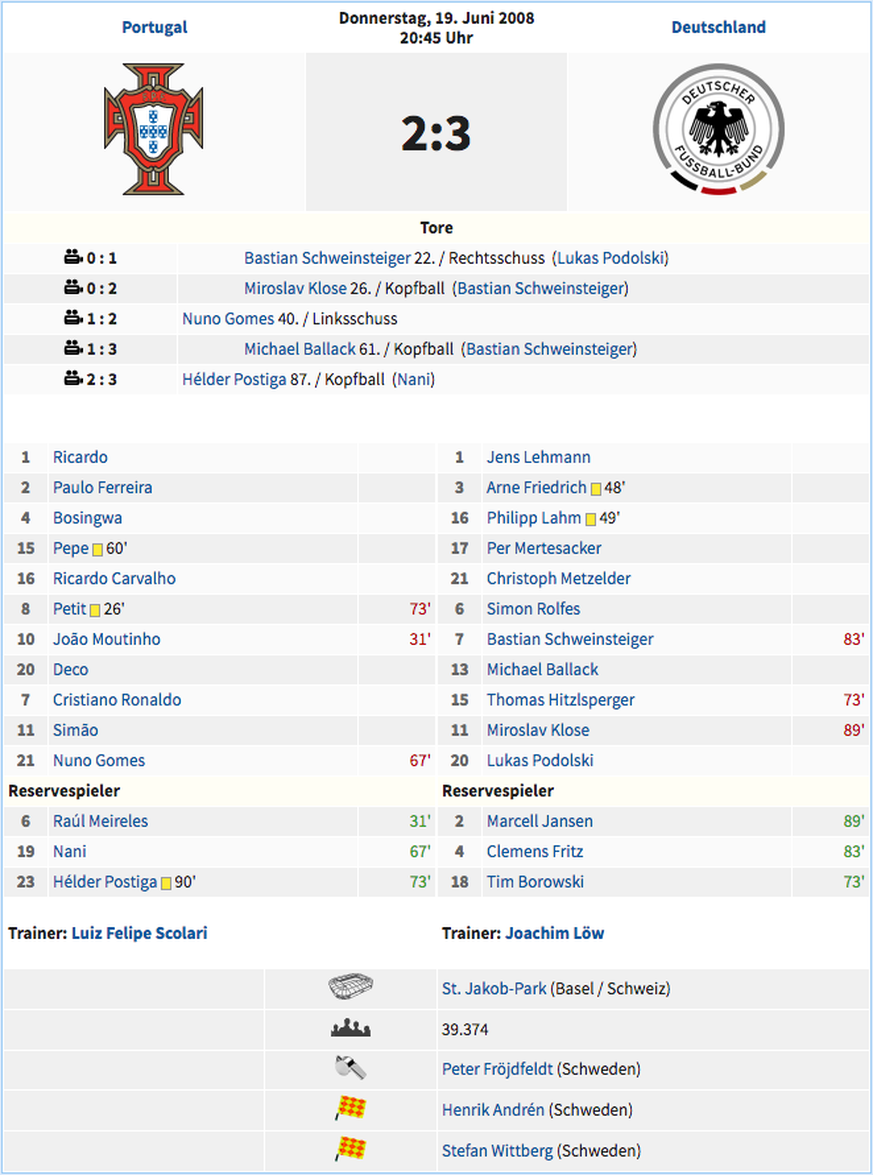Open the Deutschland team link in header
This screenshot has width=873, height=1175.
(718, 27)
